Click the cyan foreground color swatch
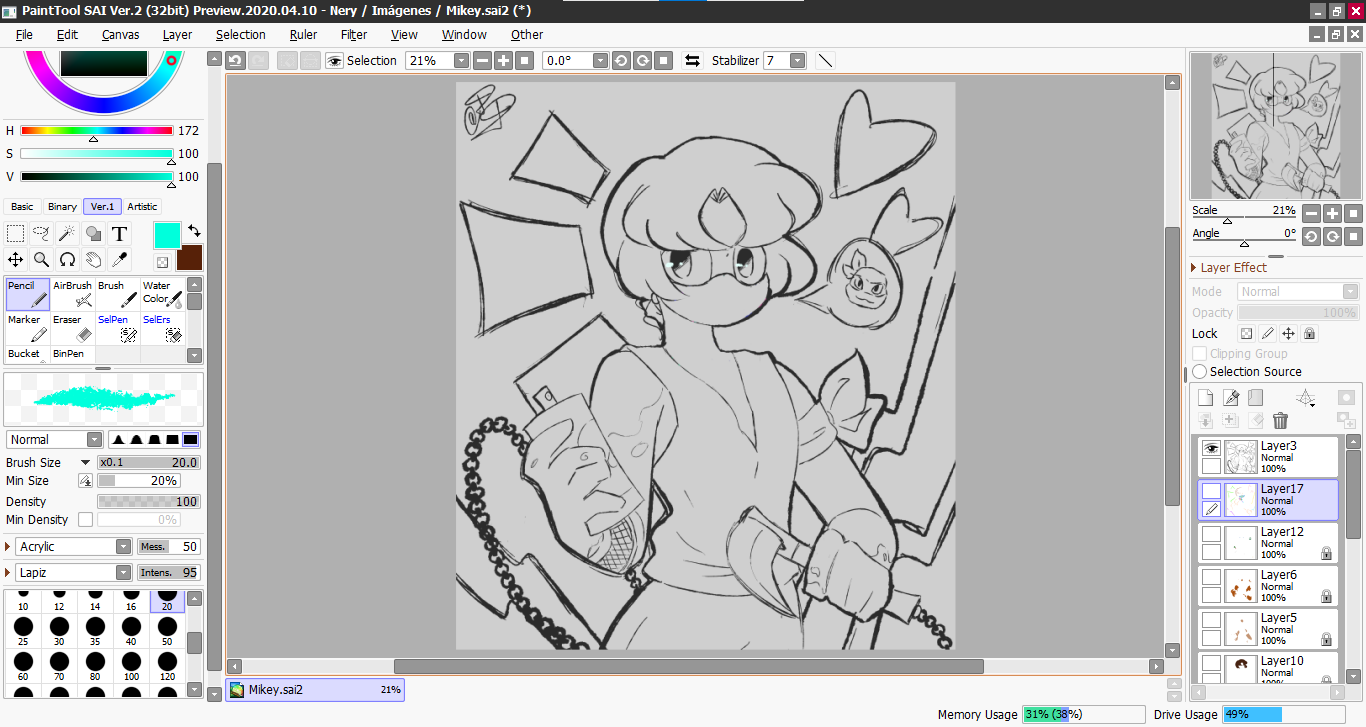 point(167,235)
